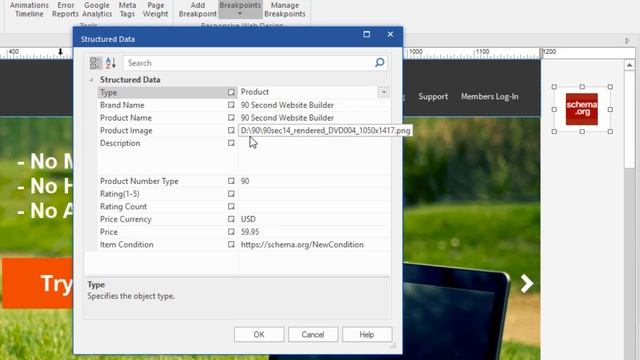This screenshot has width=640, height=360.
Task: Open Page Weight tool
Action: 155,9
